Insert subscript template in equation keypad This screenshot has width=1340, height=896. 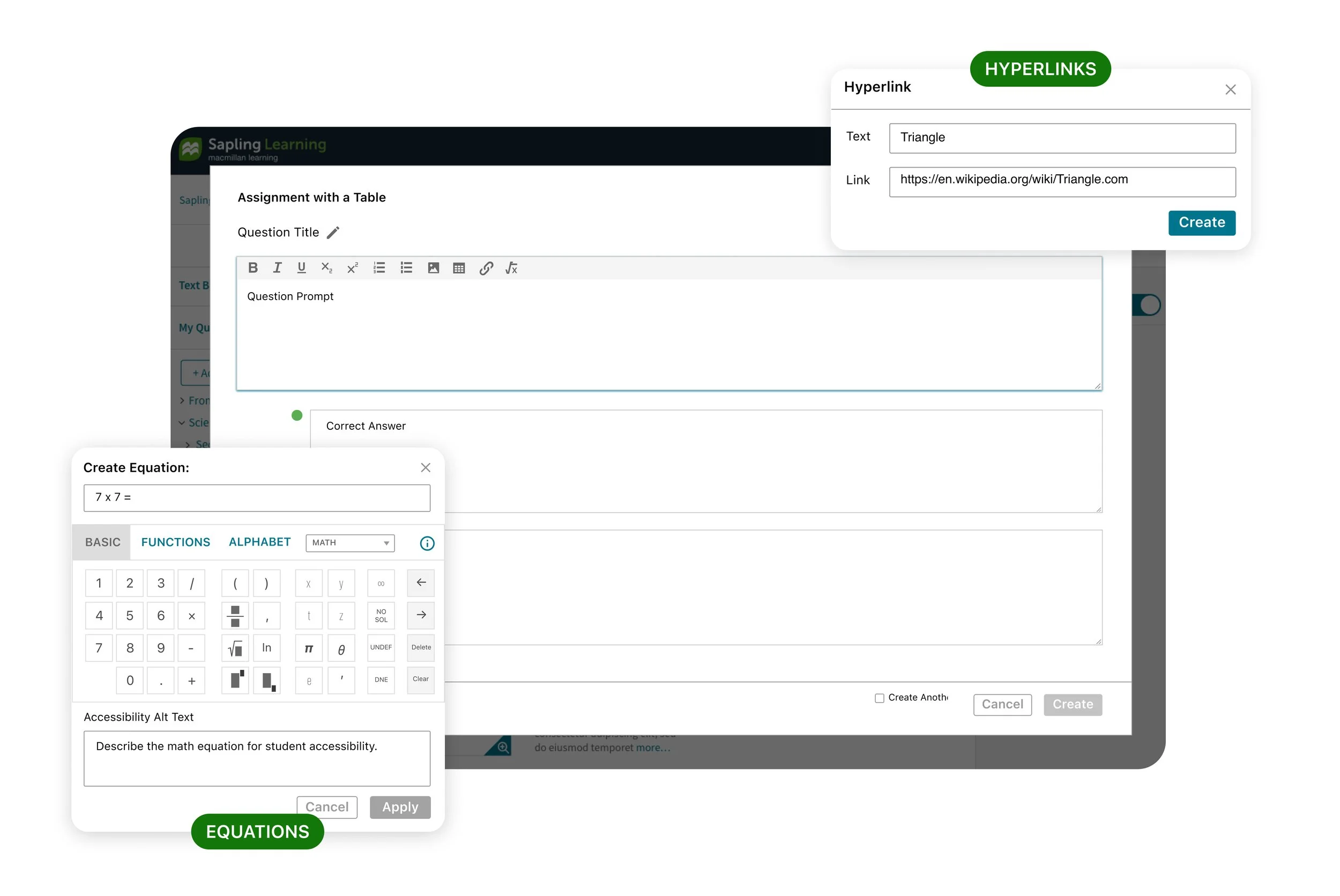[x=267, y=680]
